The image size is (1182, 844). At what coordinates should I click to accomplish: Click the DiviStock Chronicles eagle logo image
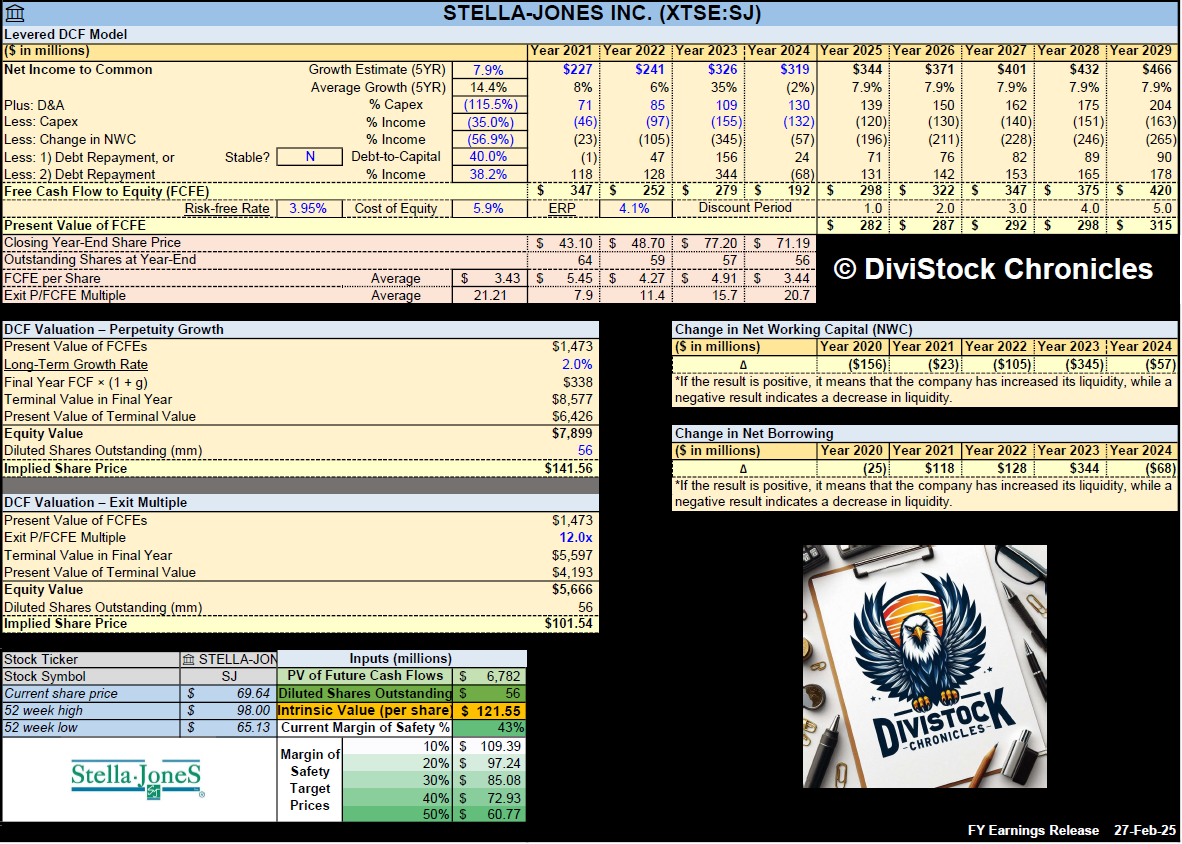925,666
